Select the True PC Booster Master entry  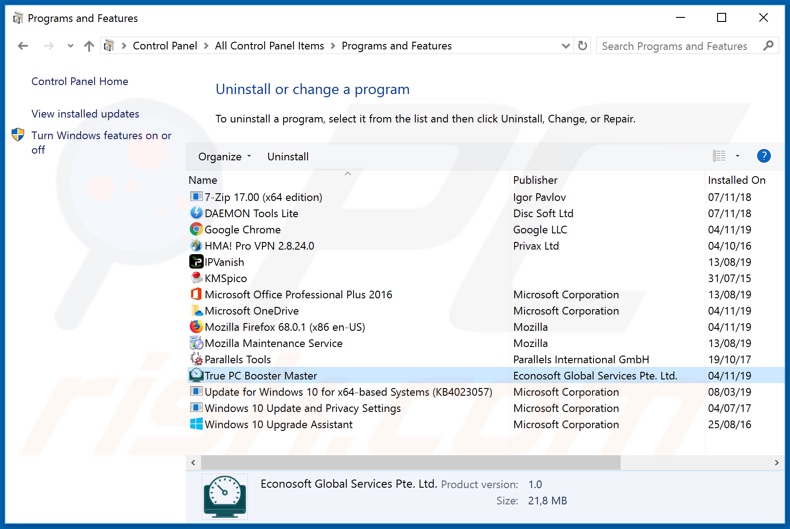(x=486, y=375)
